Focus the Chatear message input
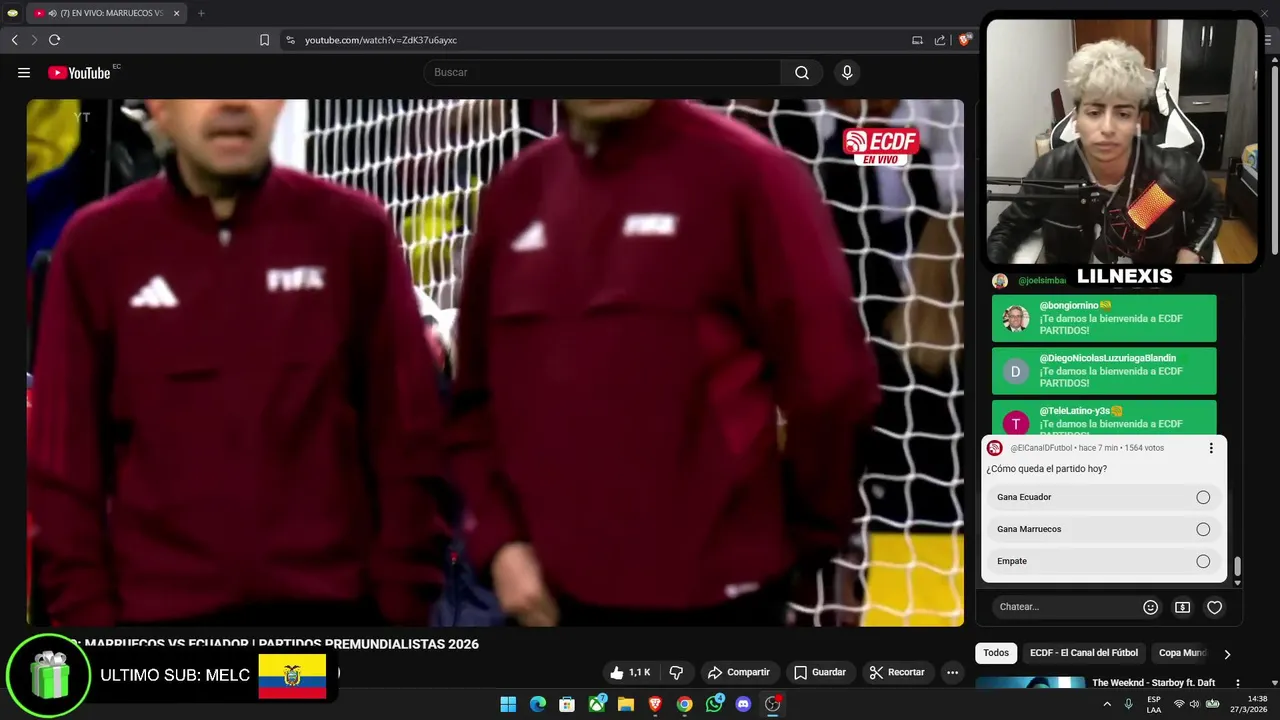Screen dimensions: 1280x720 [x=1065, y=607]
